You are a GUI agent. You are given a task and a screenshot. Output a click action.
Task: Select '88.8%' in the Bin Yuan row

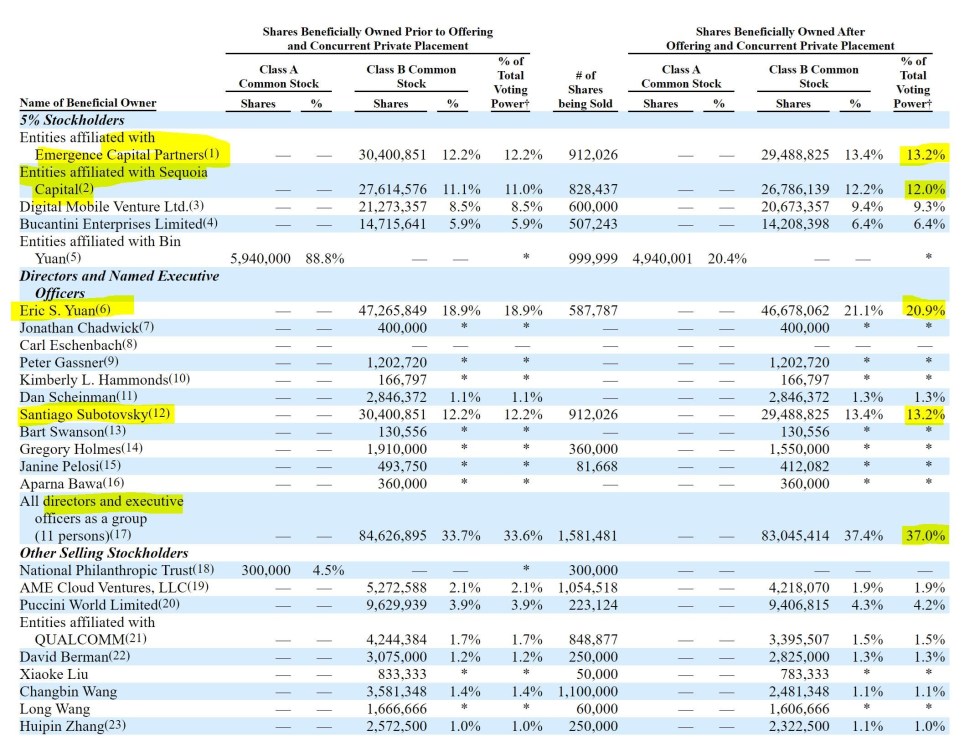[x=324, y=259]
